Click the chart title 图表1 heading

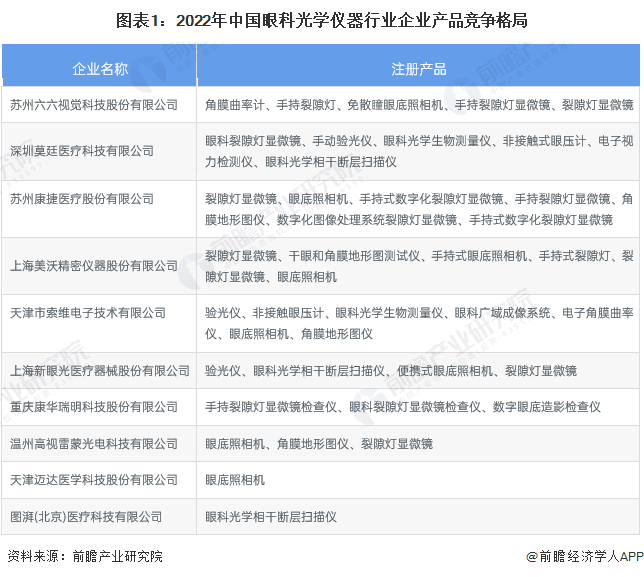[x=322, y=21]
